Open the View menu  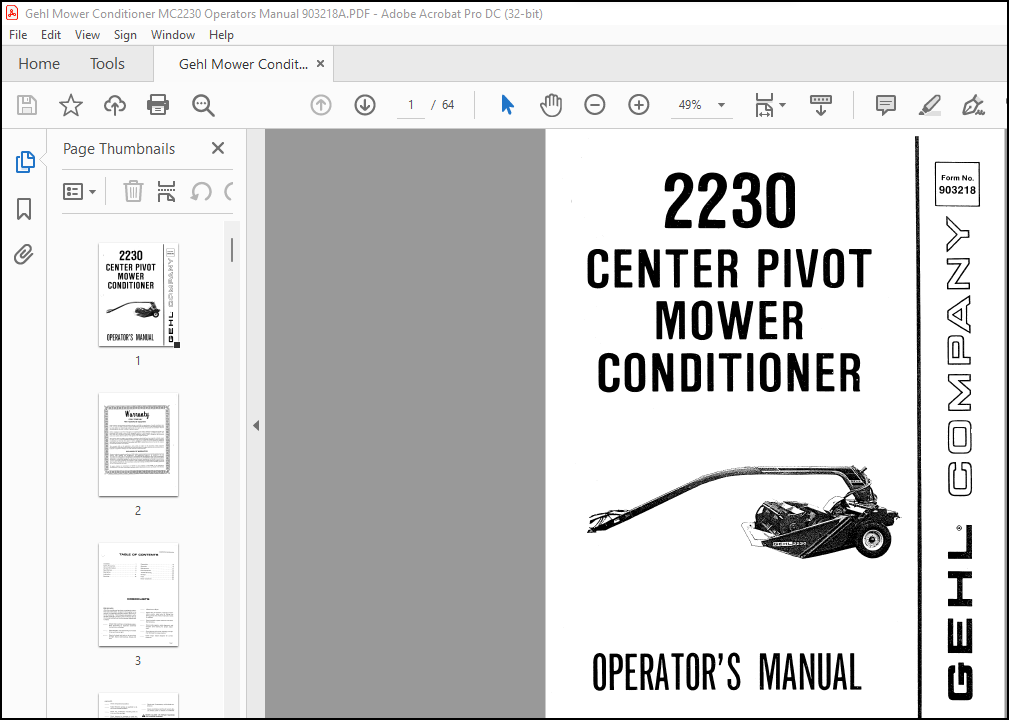pos(87,35)
